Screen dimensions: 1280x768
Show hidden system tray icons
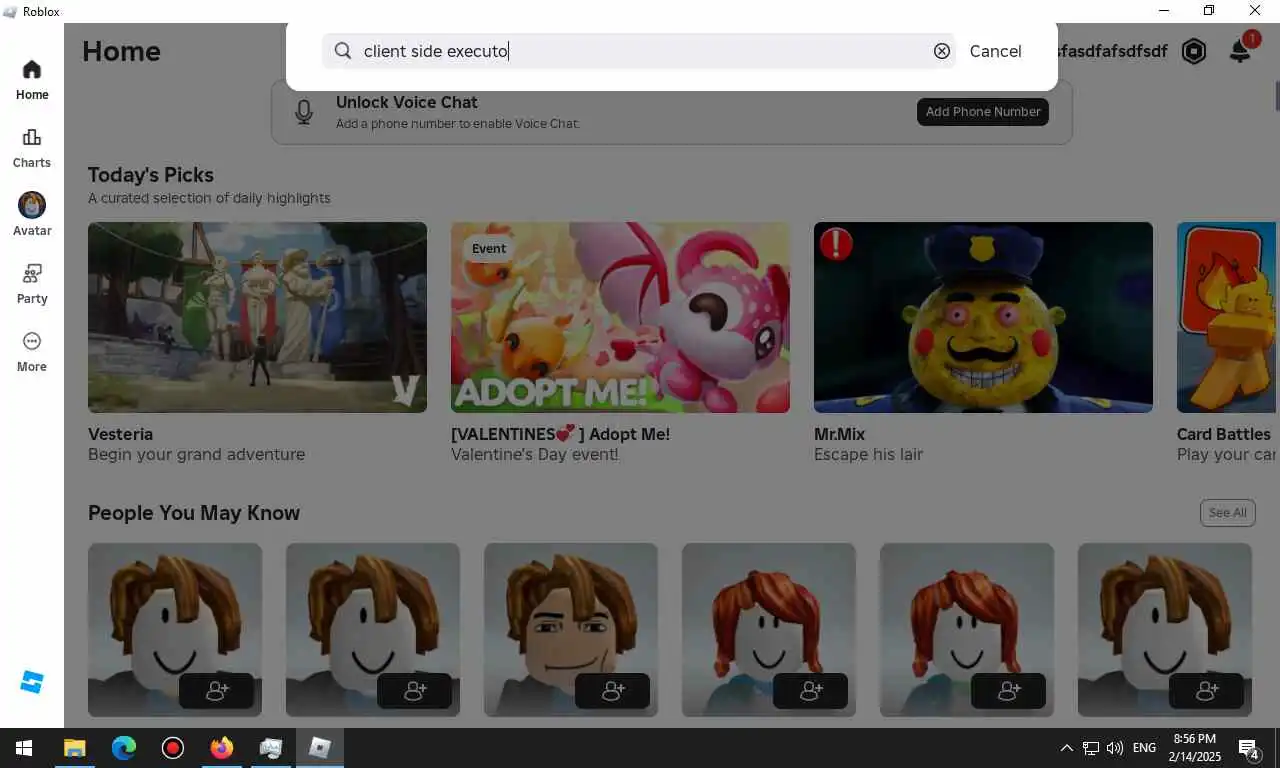click(1066, 748)
